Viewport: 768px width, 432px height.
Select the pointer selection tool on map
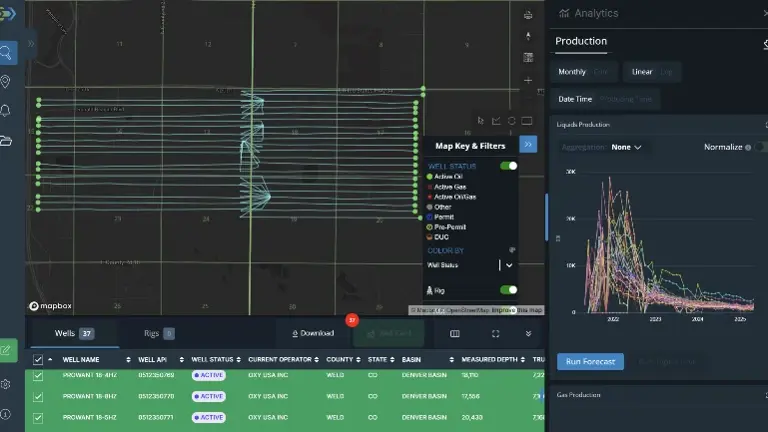[481, 121]
